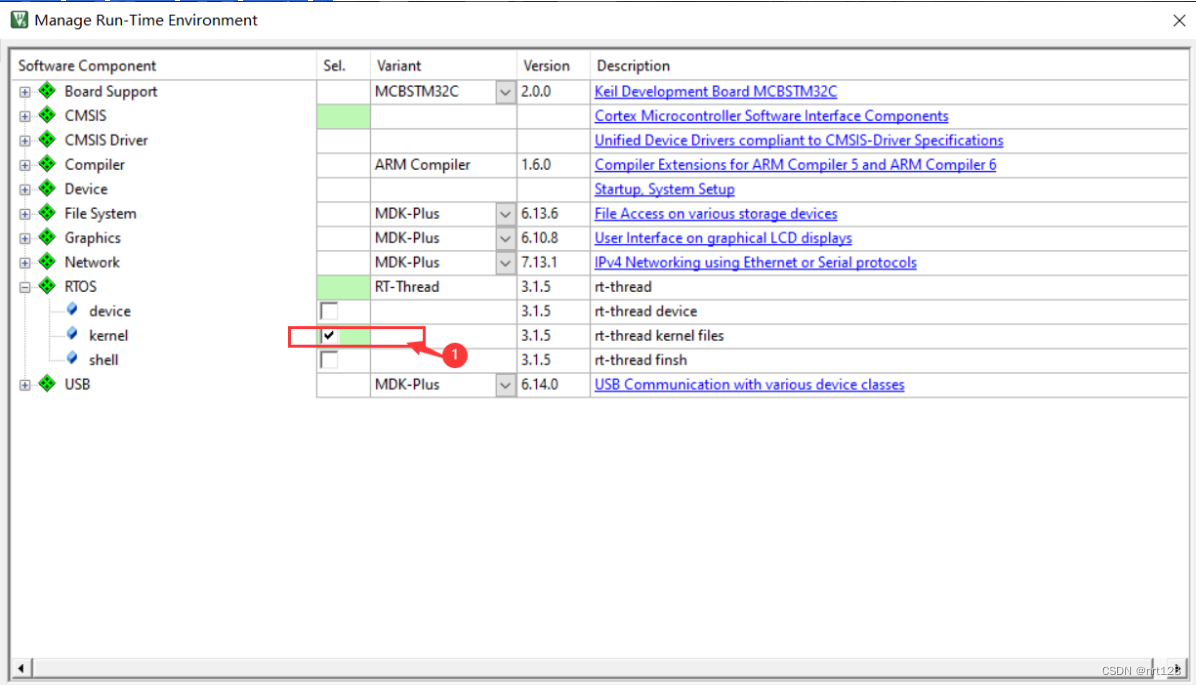Click the RTOS green diamond icon

47,286
